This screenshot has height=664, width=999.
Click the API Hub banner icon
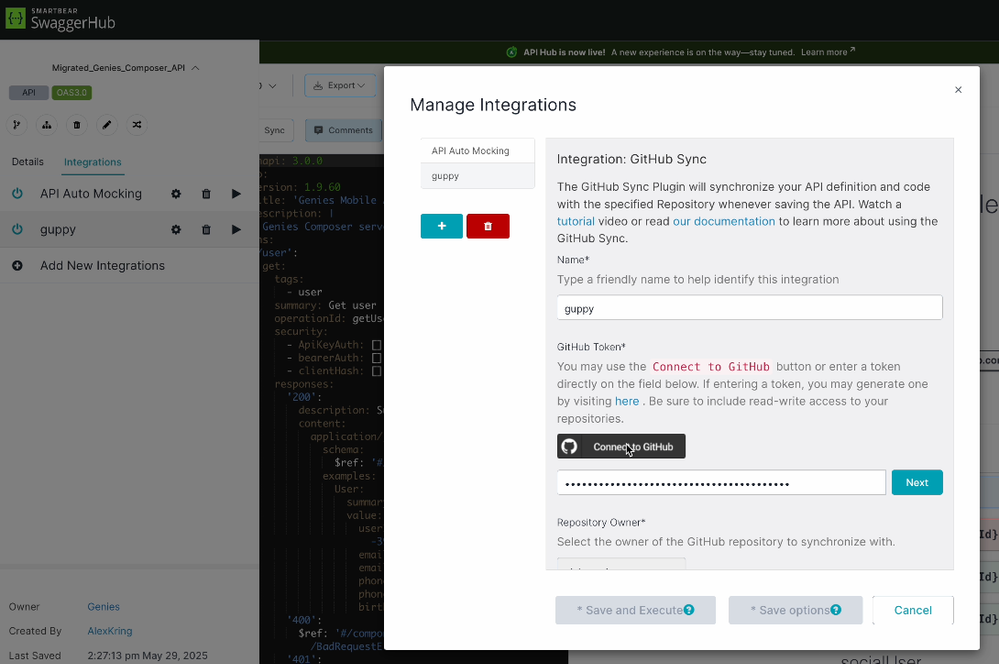click(x=512, y=52)
